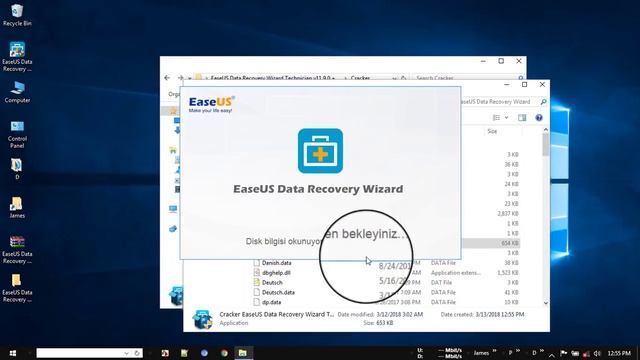This screenshot has width=640, height=360.
Task: Click the refresh icon beside taskbar address box
Action: point(137,353)
